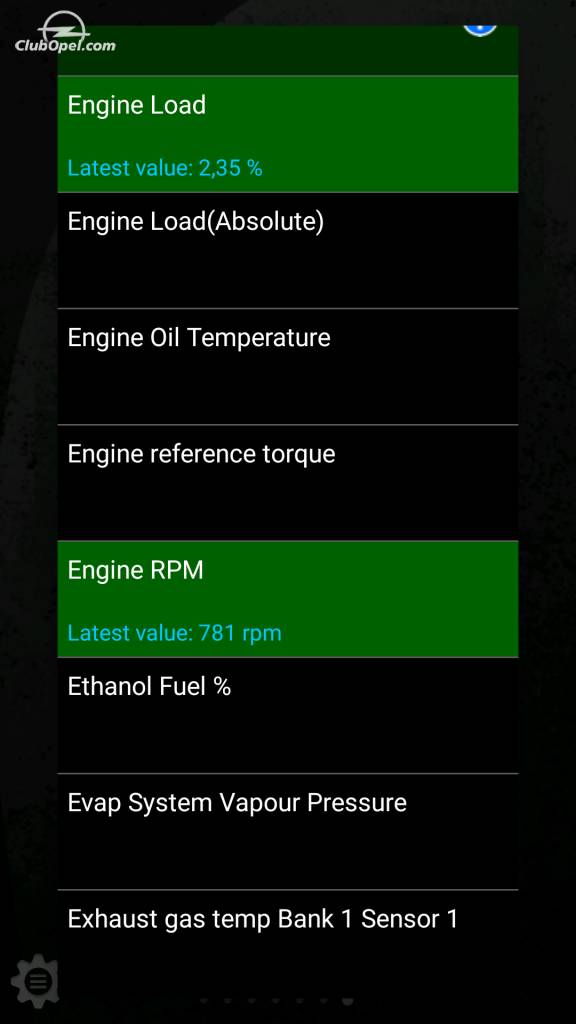Screen dimensions: 576x1024
Task: Select the Ethanol Fuel % sensor
Action: [288, 716]
